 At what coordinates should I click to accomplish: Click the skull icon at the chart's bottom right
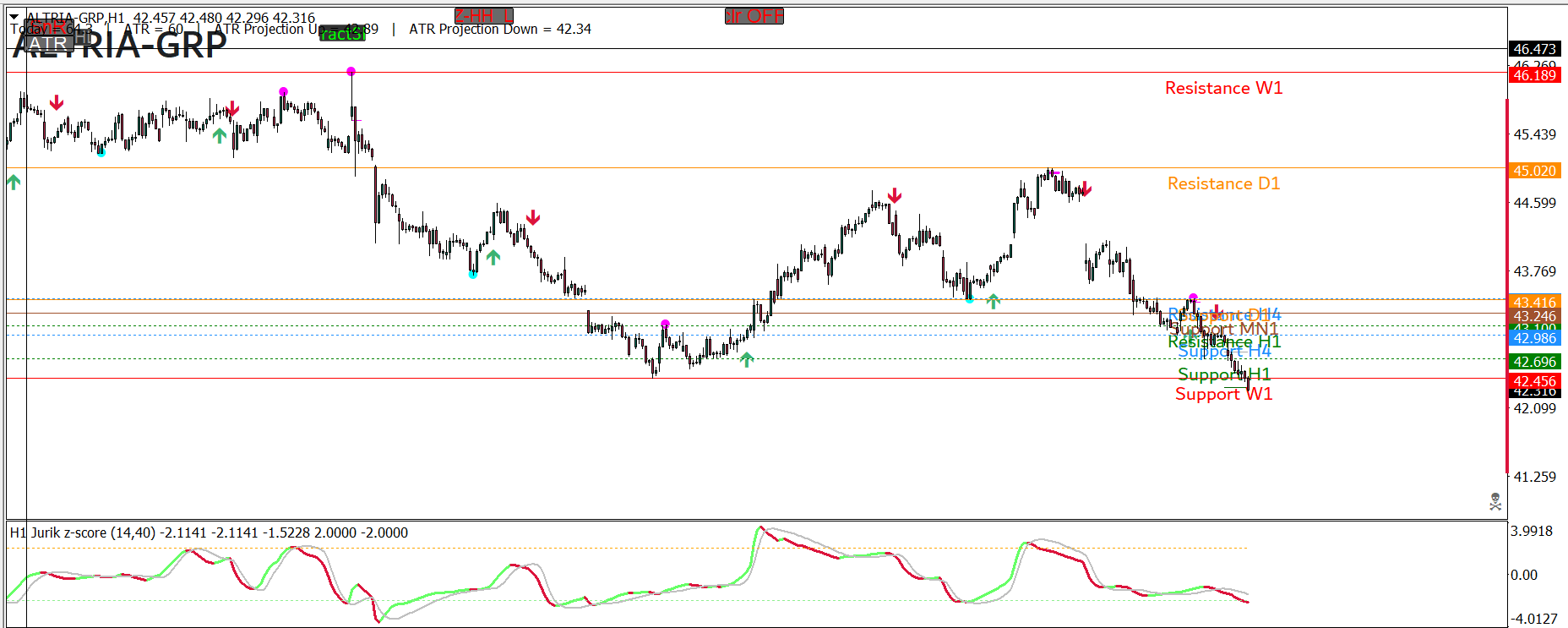click(x=1495, y=502)
